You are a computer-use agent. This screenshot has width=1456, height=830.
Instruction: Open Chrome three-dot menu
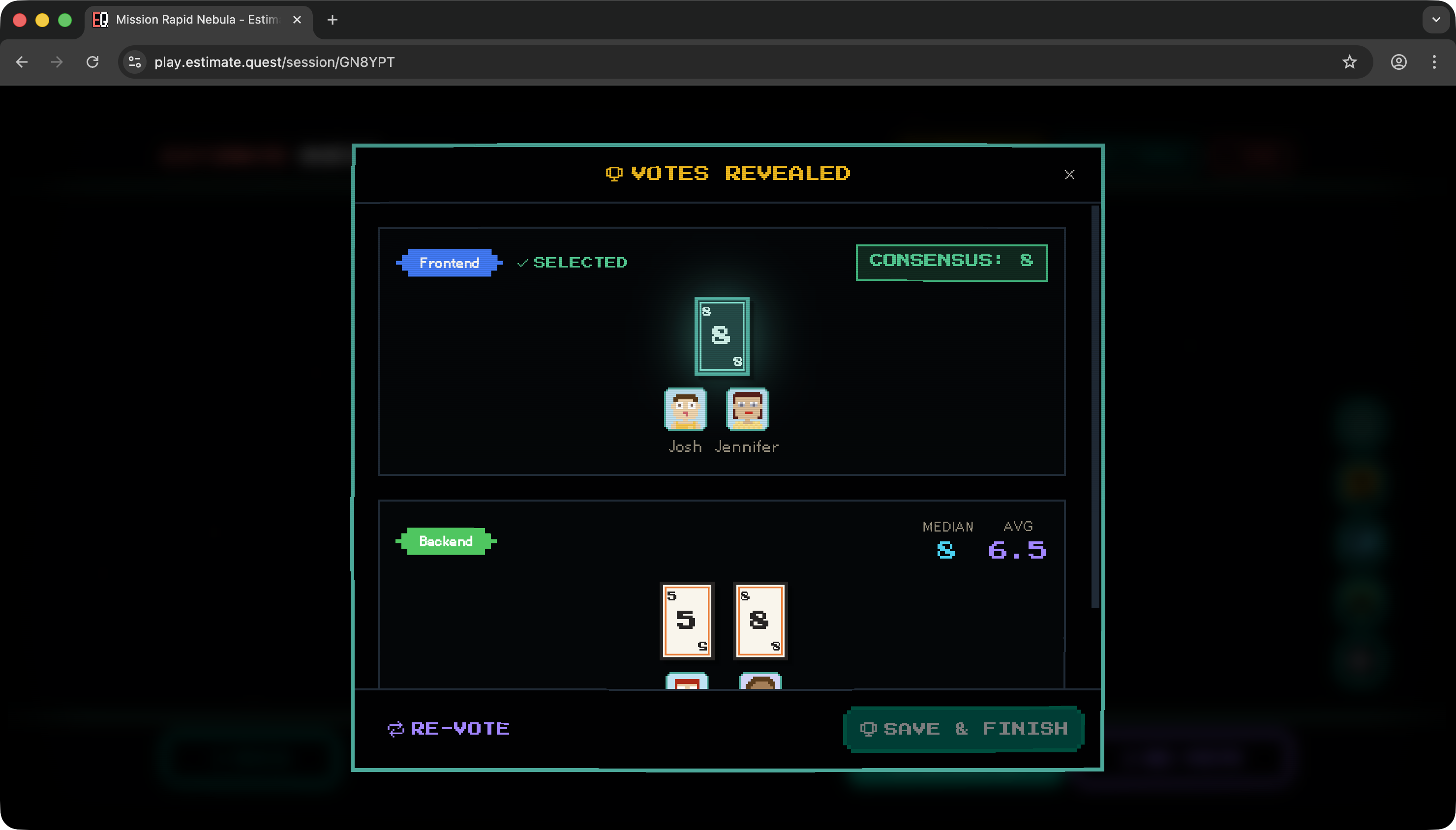pyautogui.click(x=1434, y=62)
